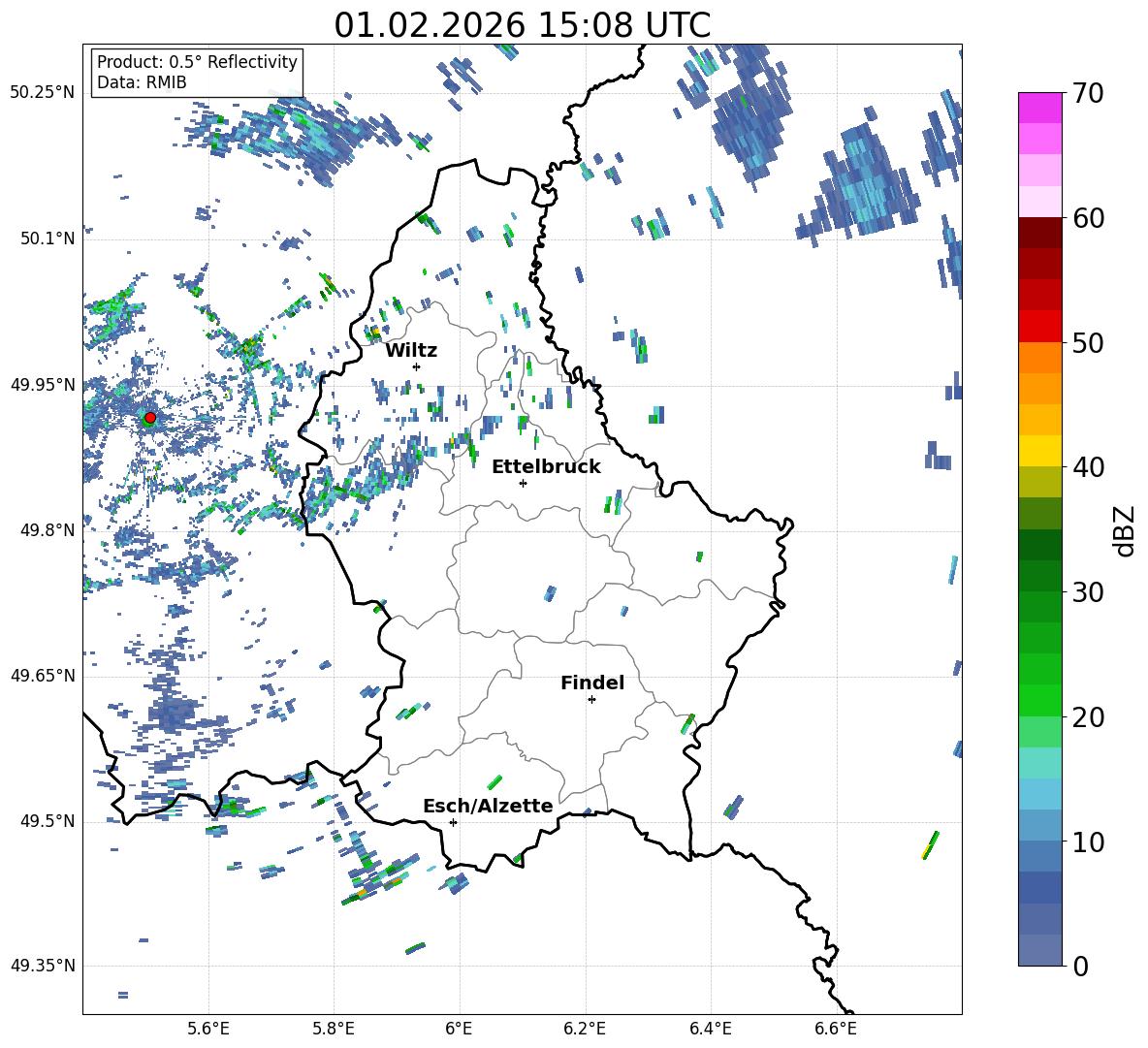Click the 30 tick on the colorbar
Image resolution: width=1148 pixels, height=1048 pixels.
tap(1088, 592)
